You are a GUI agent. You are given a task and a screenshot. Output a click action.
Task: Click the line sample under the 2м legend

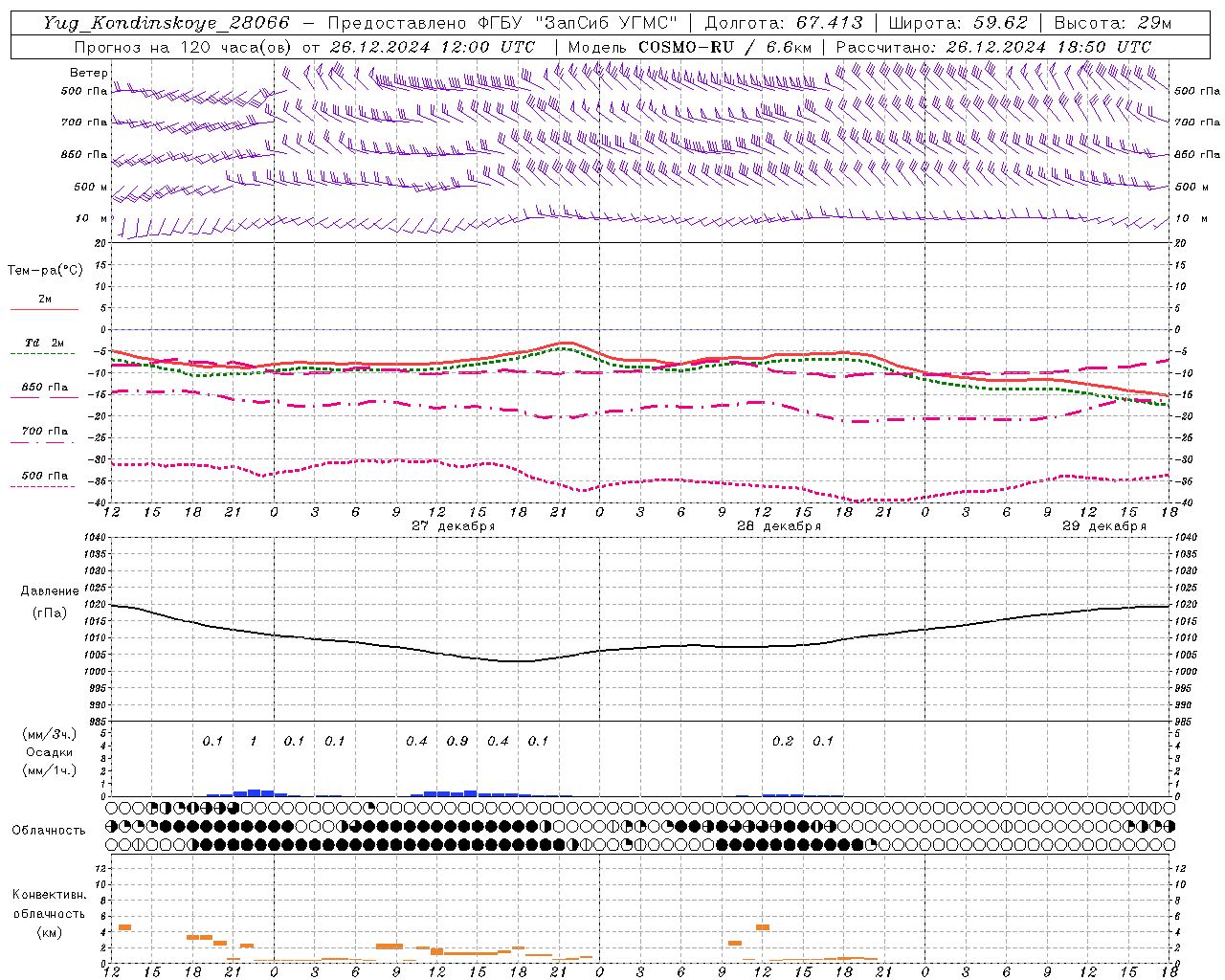(x=44, y=310)
